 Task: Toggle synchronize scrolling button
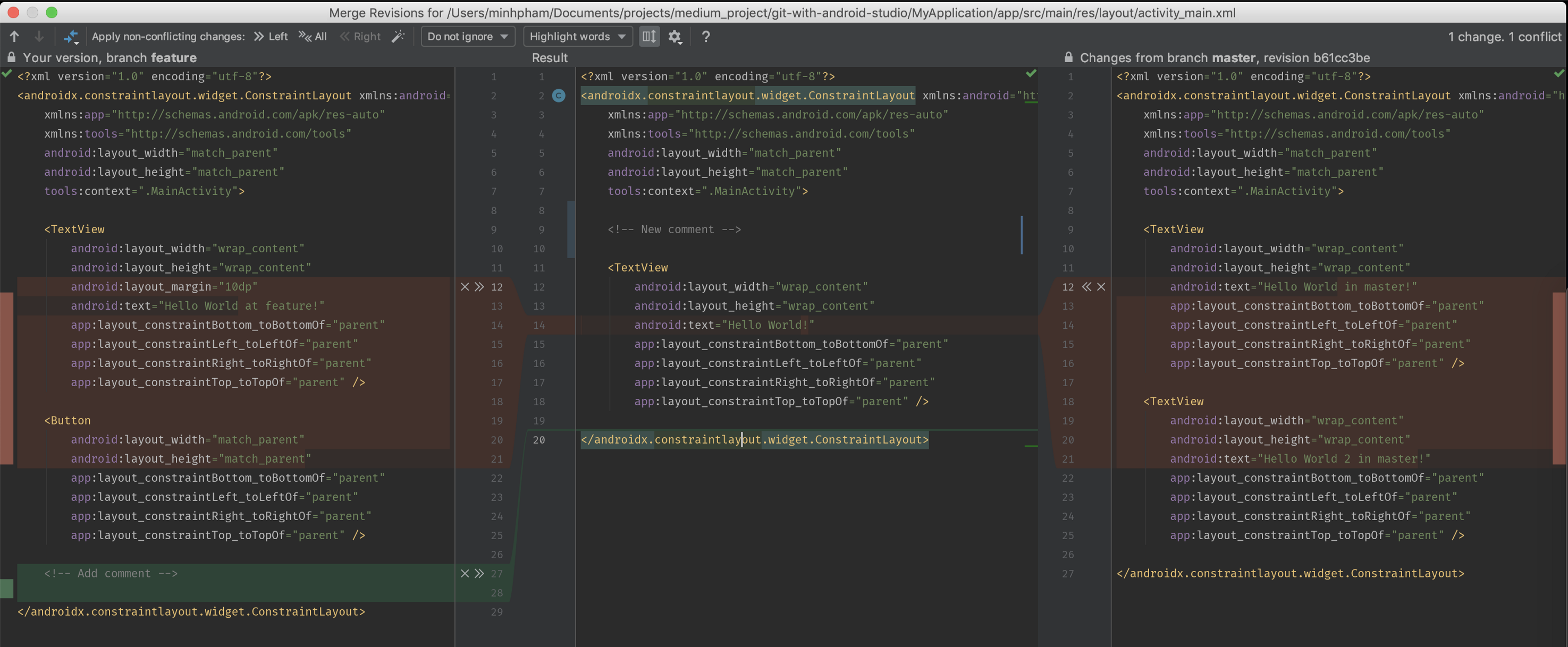649,37
